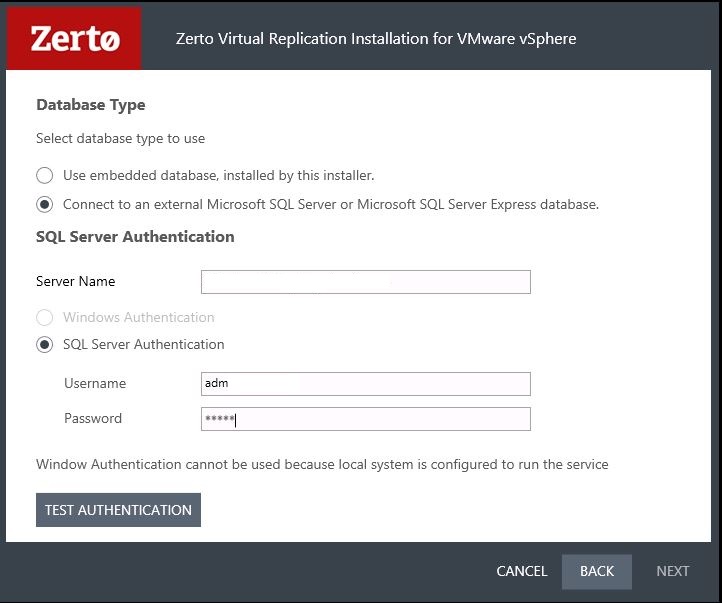Click the Username label text
722x603 pixels.
pyautogui.click(x=95, y=383)
